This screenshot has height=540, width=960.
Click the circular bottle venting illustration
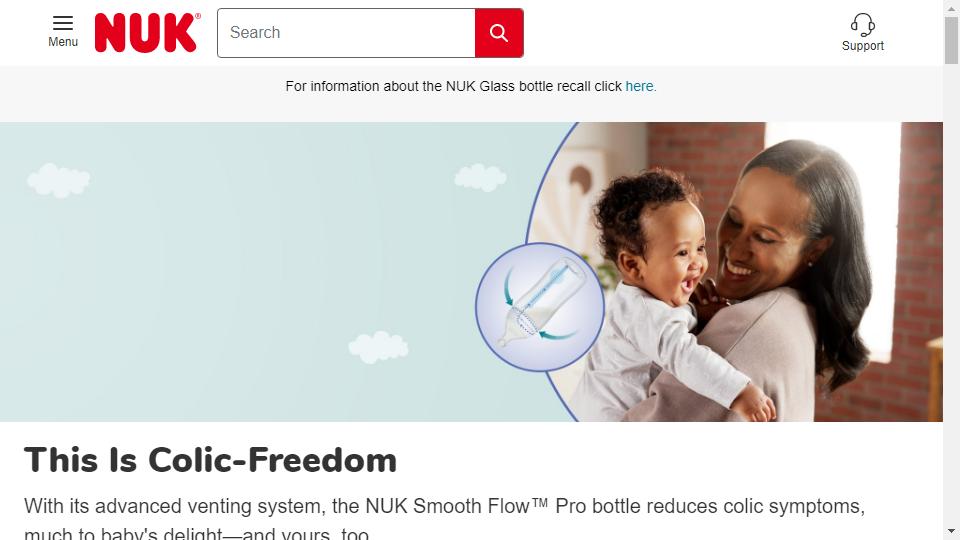point(540,307)
